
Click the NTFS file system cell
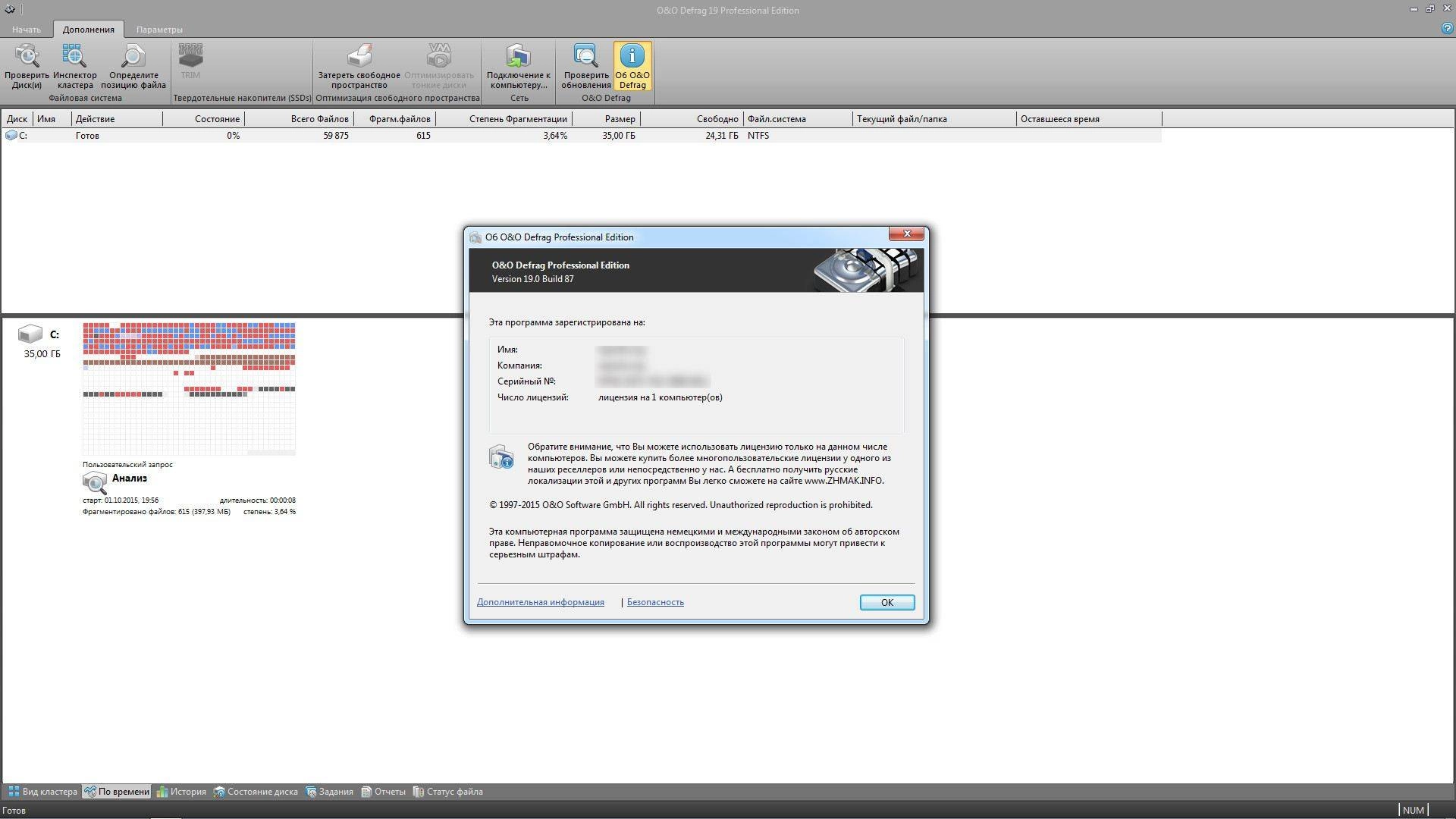click(758, 136)
